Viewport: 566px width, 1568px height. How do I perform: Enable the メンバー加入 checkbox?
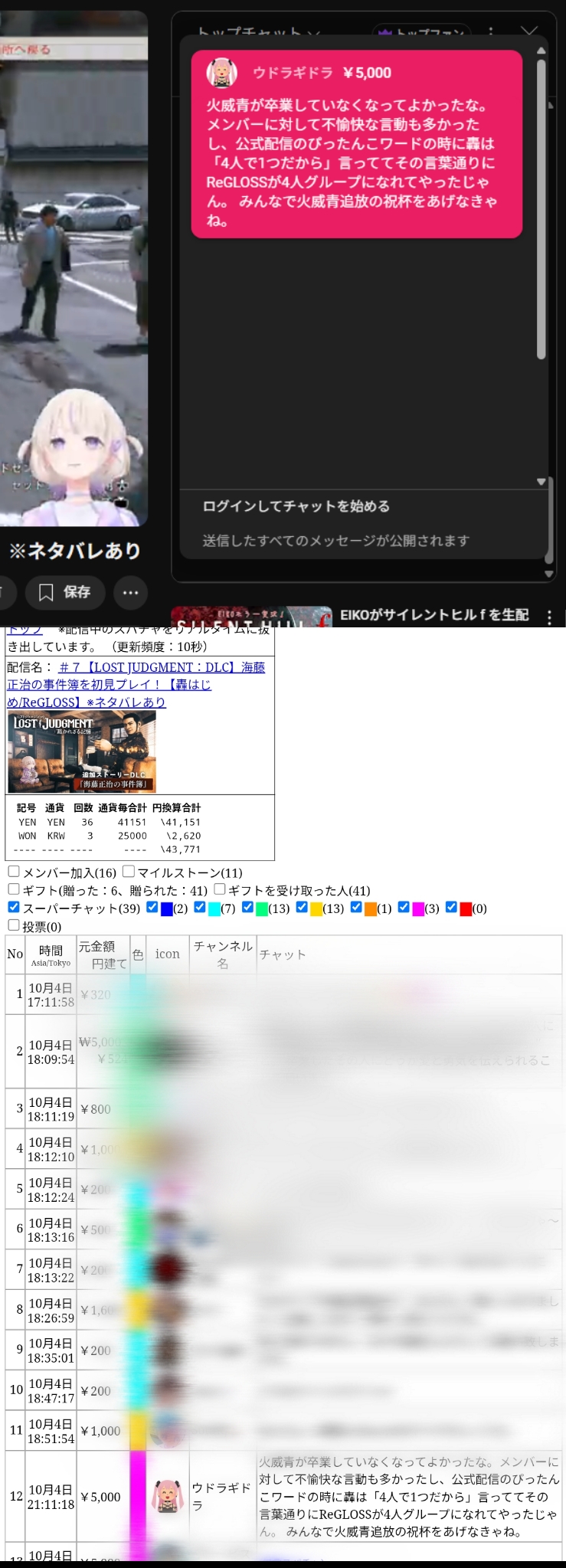click(14, 871)
